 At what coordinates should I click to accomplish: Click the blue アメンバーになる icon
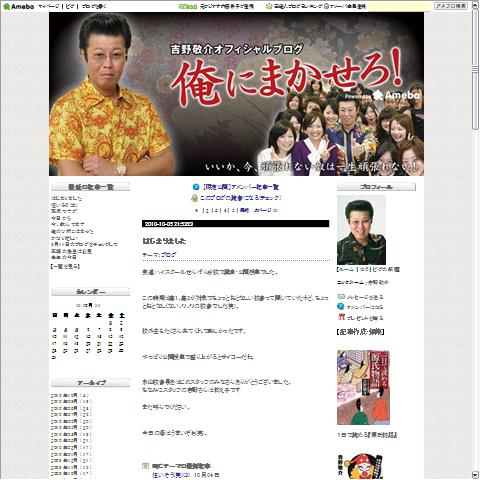coord(341,306)
